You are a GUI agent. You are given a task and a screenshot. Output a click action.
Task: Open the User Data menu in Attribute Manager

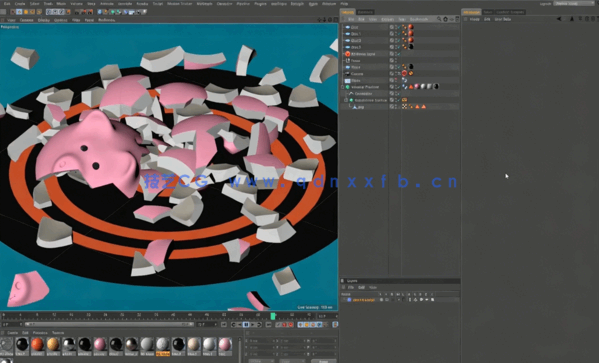502,19
